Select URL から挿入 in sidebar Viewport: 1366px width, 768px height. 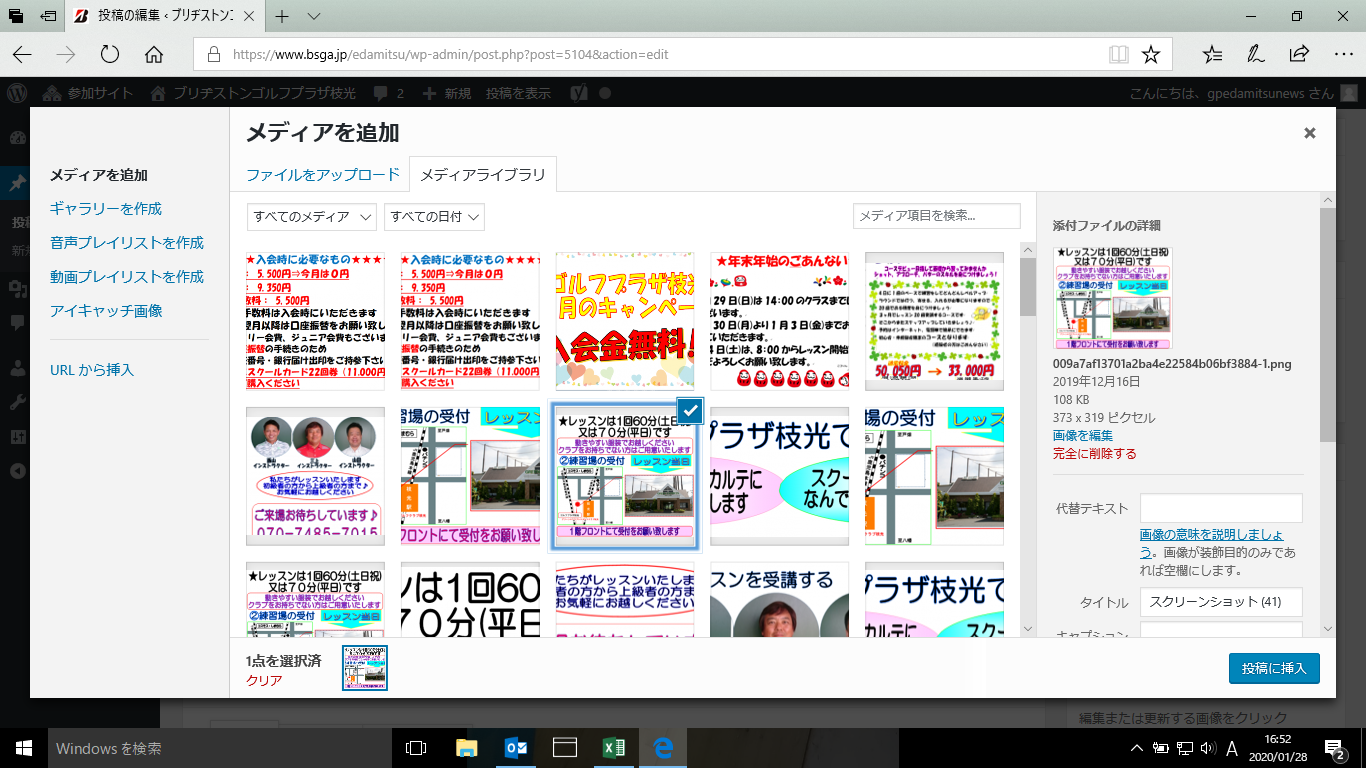coord(92,370)
